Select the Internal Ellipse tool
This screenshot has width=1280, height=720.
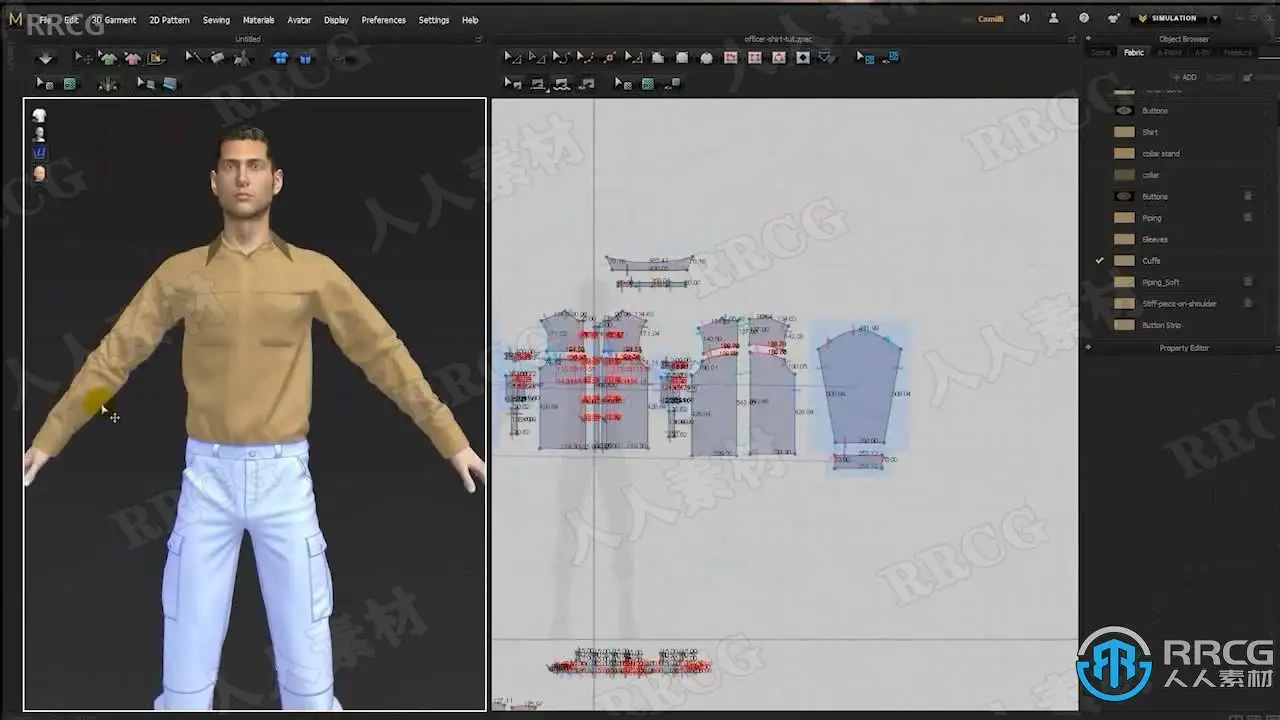778,58
